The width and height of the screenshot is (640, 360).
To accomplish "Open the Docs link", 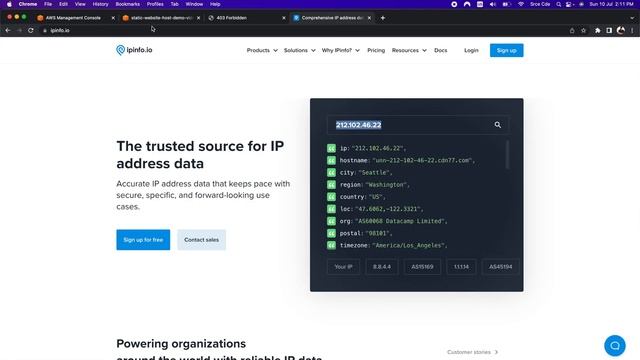I will [x=440, y=50].
